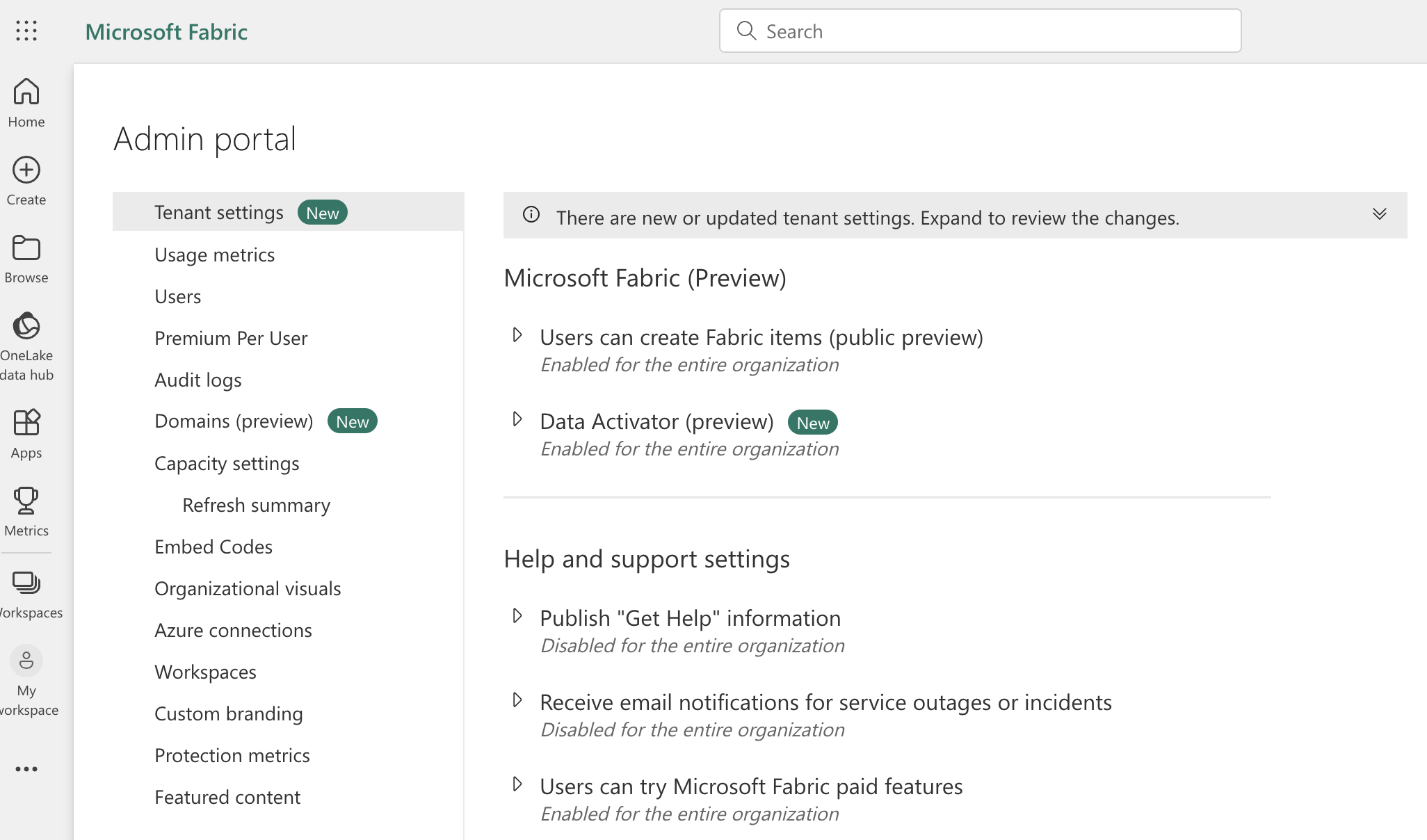The height and width of the screenshot is (840, 1427).
Task: Open Featured content page
Action: point(227,797)
